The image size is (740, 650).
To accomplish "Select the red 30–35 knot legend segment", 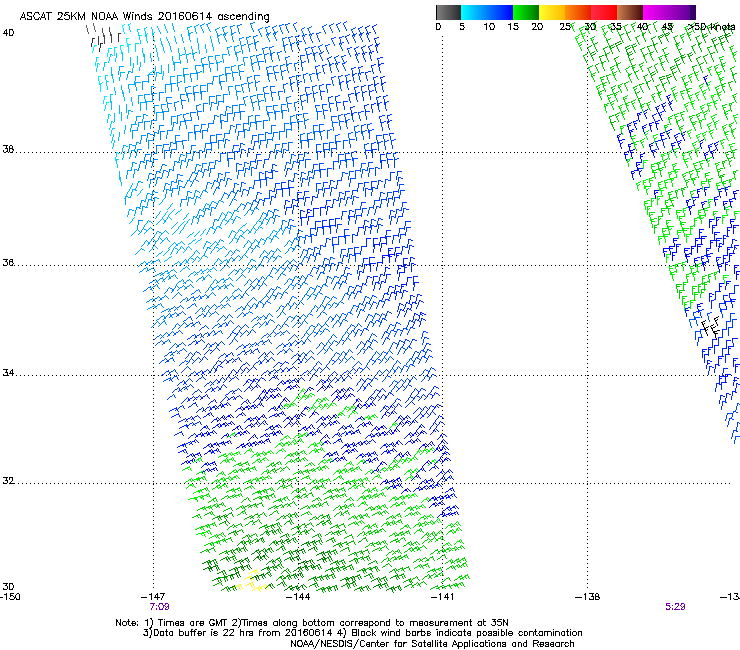I will pyautogui.click(x=604, y=12).
